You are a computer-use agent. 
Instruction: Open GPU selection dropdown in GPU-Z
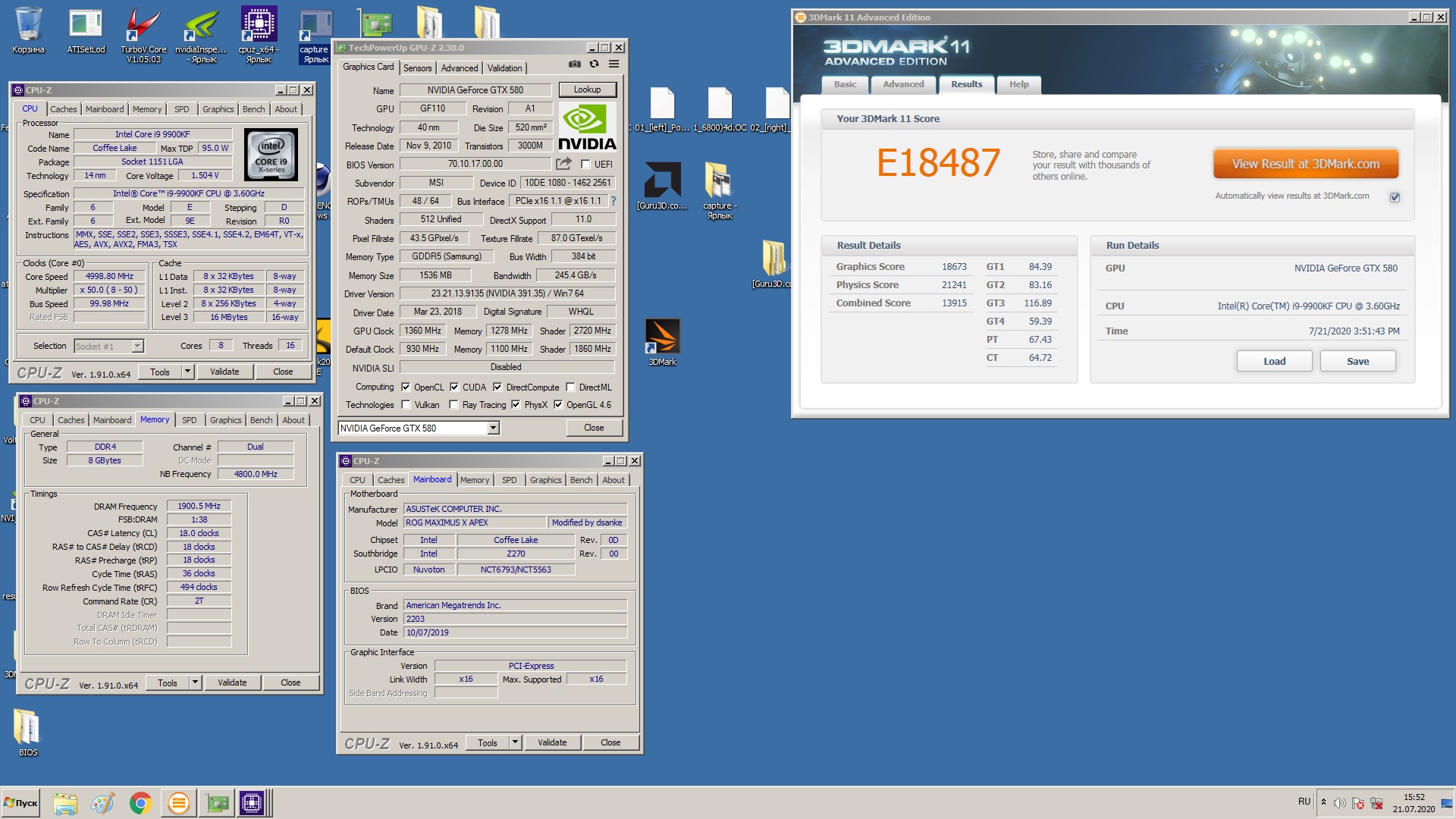coord(494,428)
